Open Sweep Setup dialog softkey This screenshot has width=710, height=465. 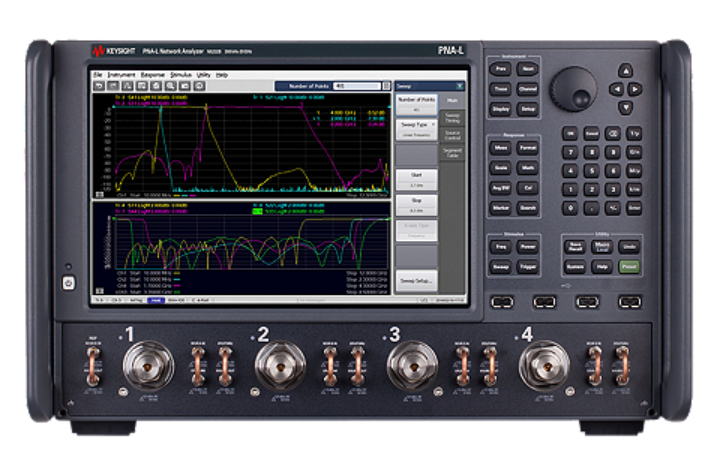[417, 281]
